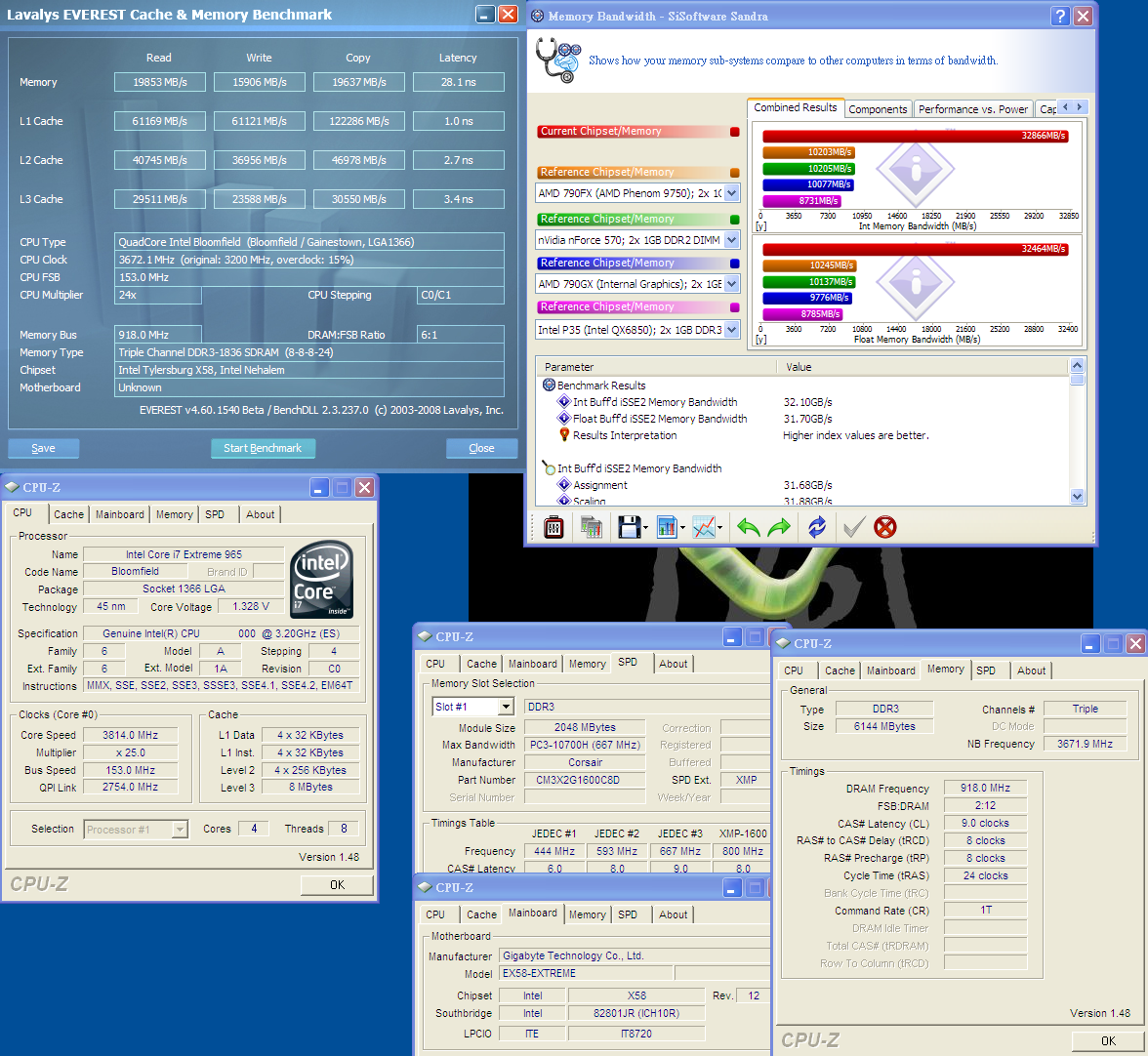This screenshot has height=1056, width=1148.
Task: Open the Slot #1 memory slot dropdown
Action: 506,707
